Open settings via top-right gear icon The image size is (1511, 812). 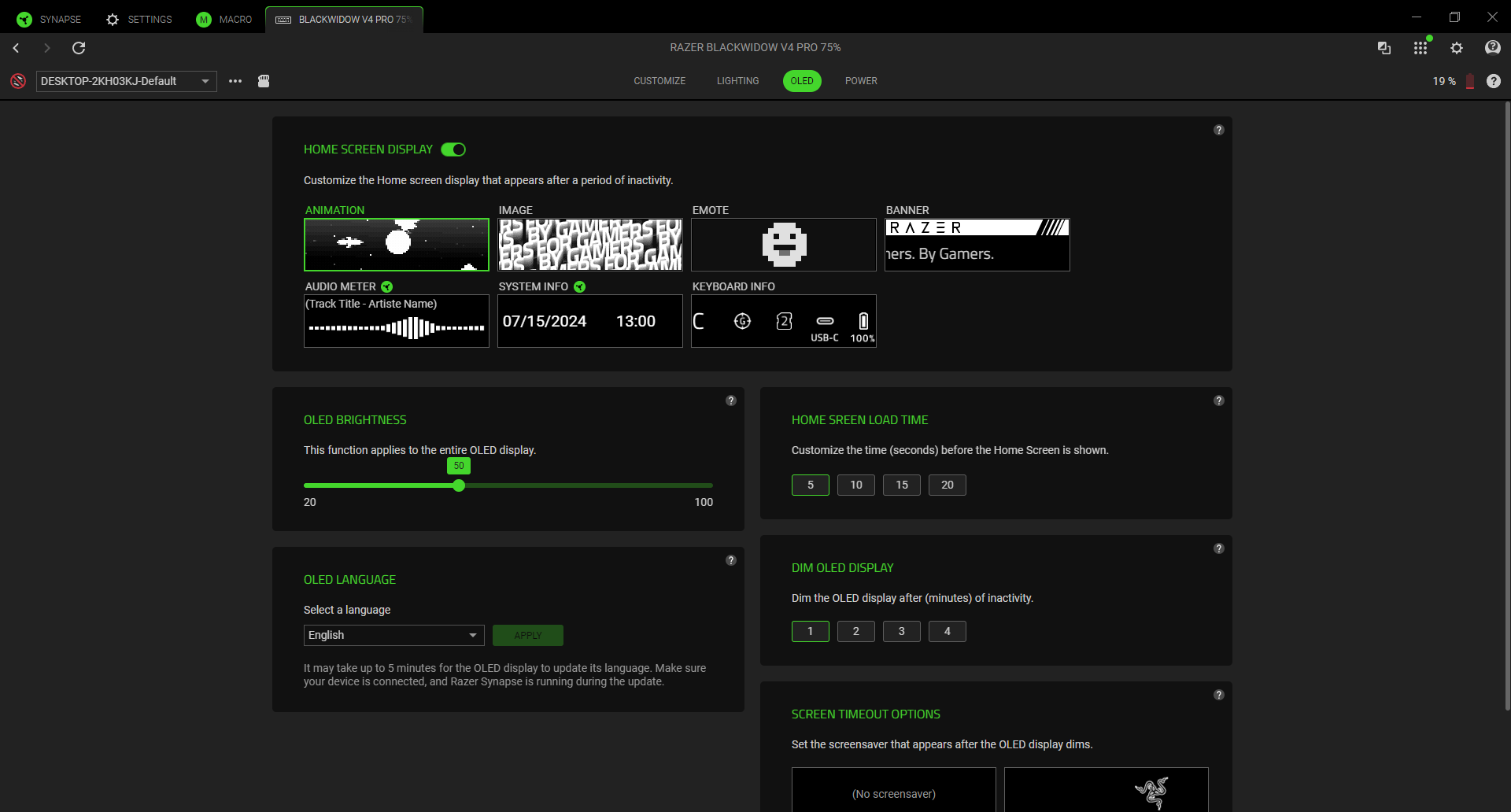1457,48
